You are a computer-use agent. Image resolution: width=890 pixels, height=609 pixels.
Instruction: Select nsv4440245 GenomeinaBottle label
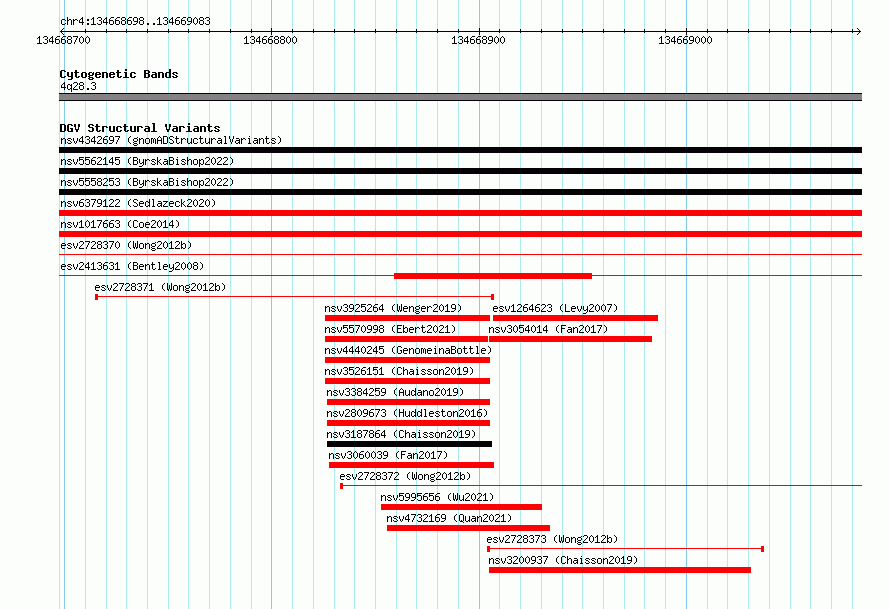coord(408,350)
